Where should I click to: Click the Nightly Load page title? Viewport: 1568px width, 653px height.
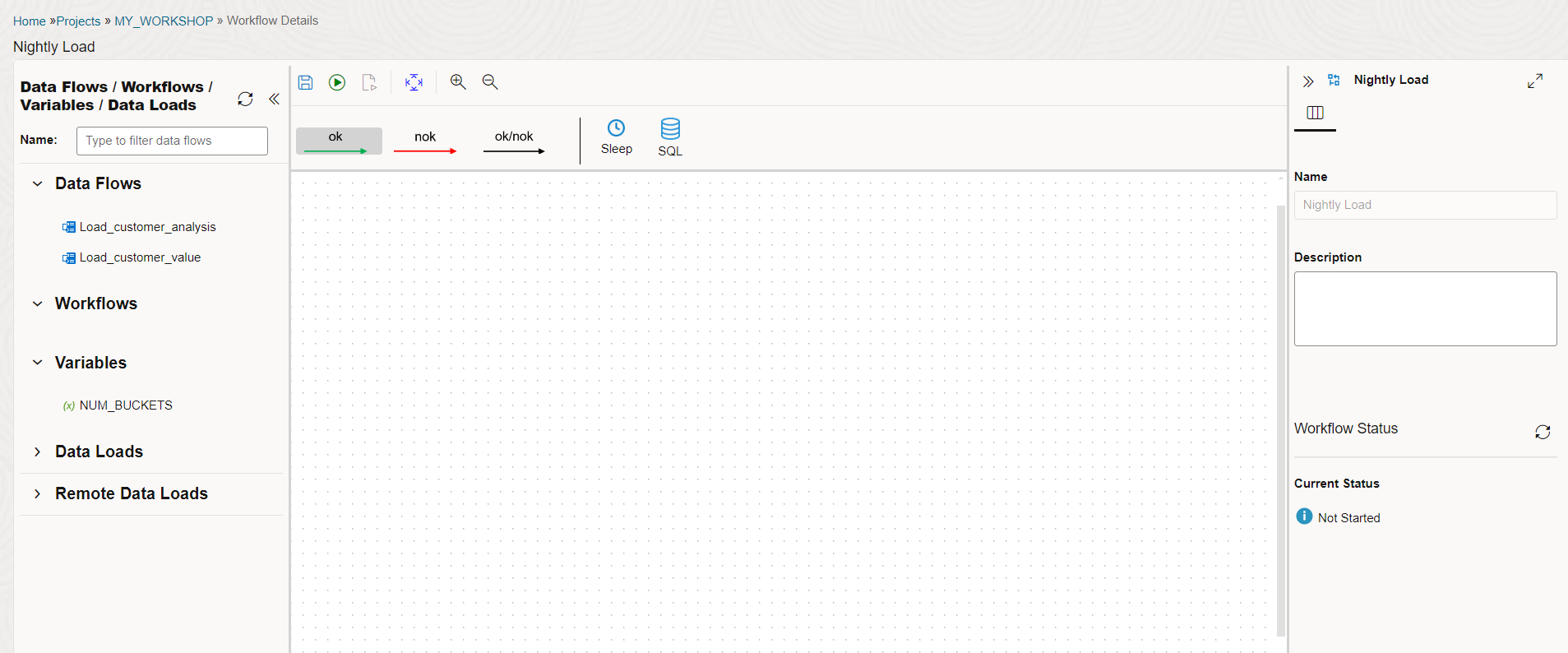[x=54, y=47]
